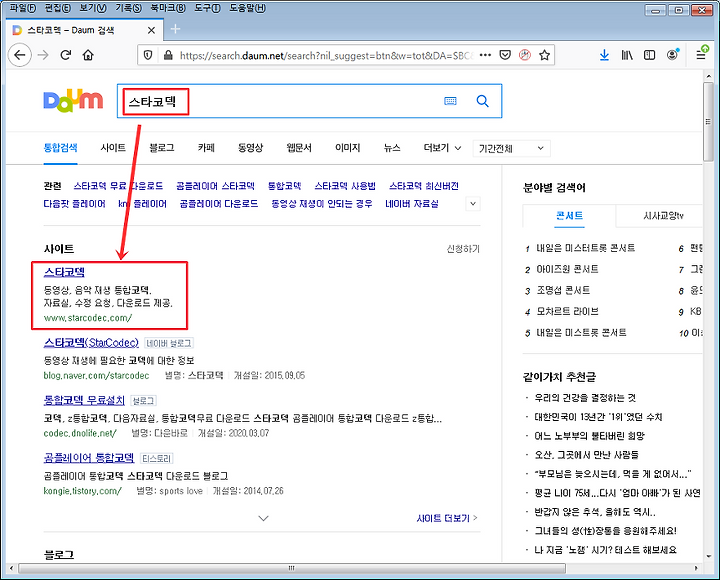The width and height of the screenshot is (720, 580).
Task: Open the 파일(F) menu
Action: [x=22, y=8]
